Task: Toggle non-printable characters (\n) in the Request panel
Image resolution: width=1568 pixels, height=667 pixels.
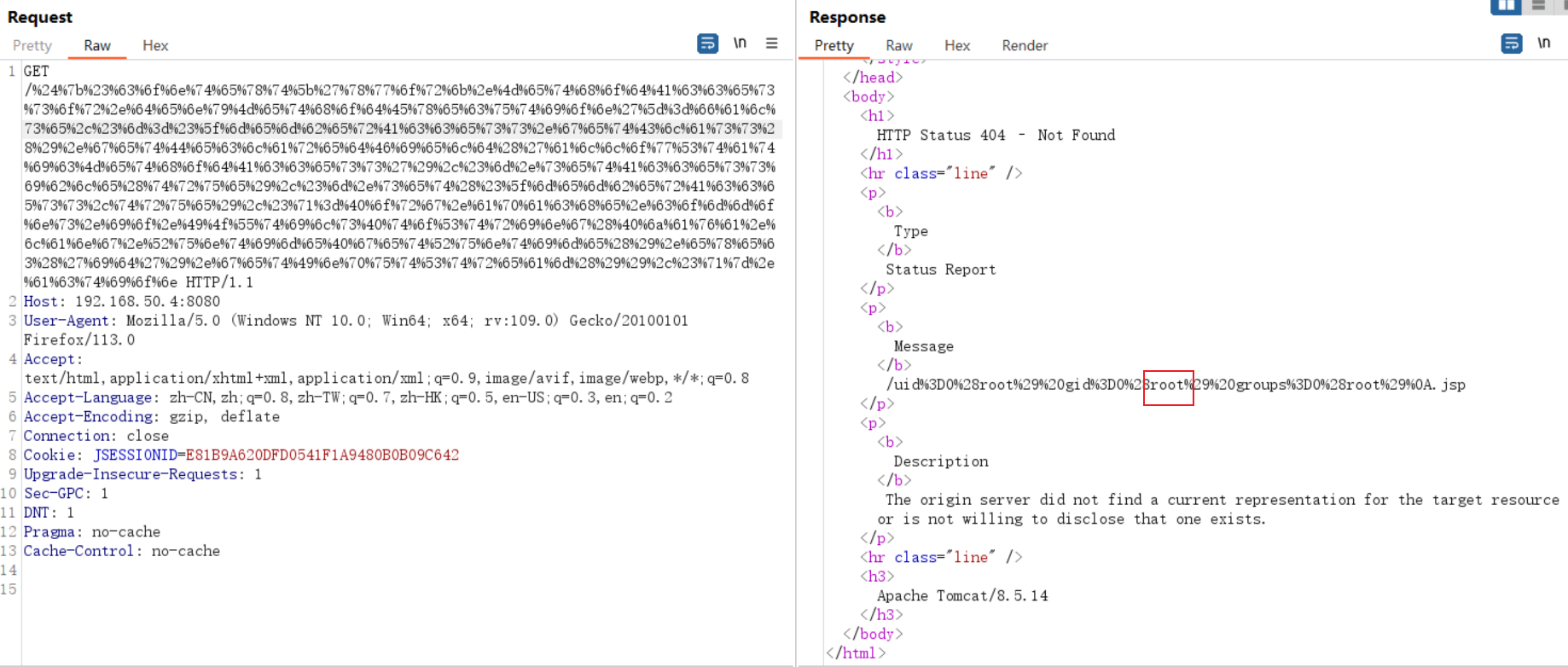Action: [740, 43]
